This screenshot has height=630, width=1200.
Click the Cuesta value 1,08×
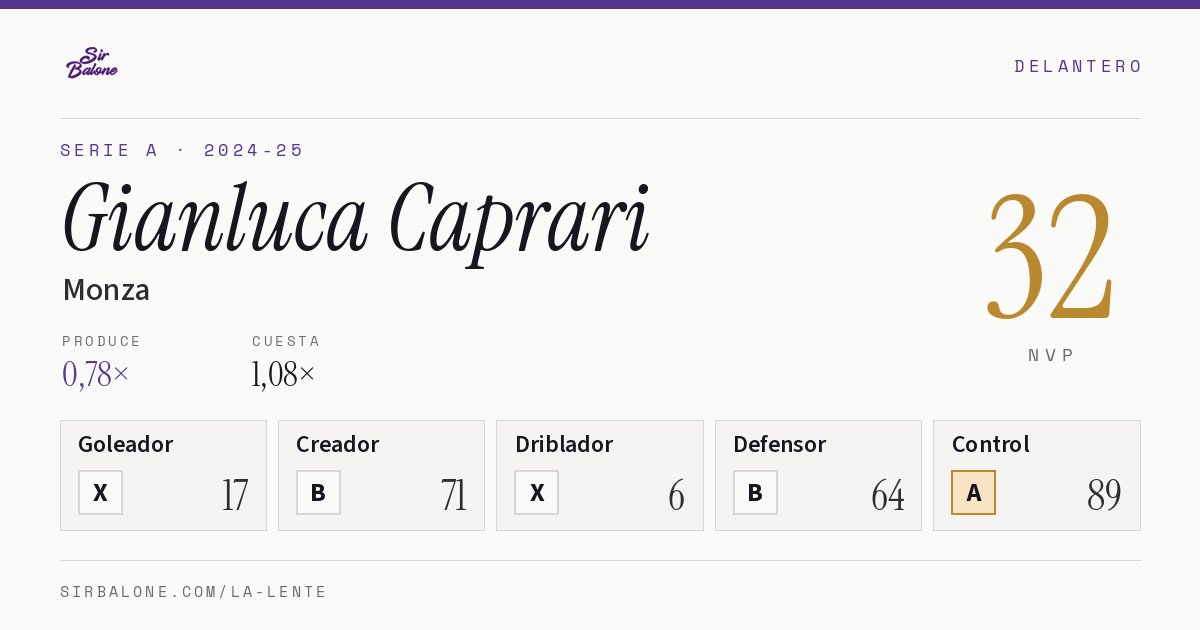point(284,374)
